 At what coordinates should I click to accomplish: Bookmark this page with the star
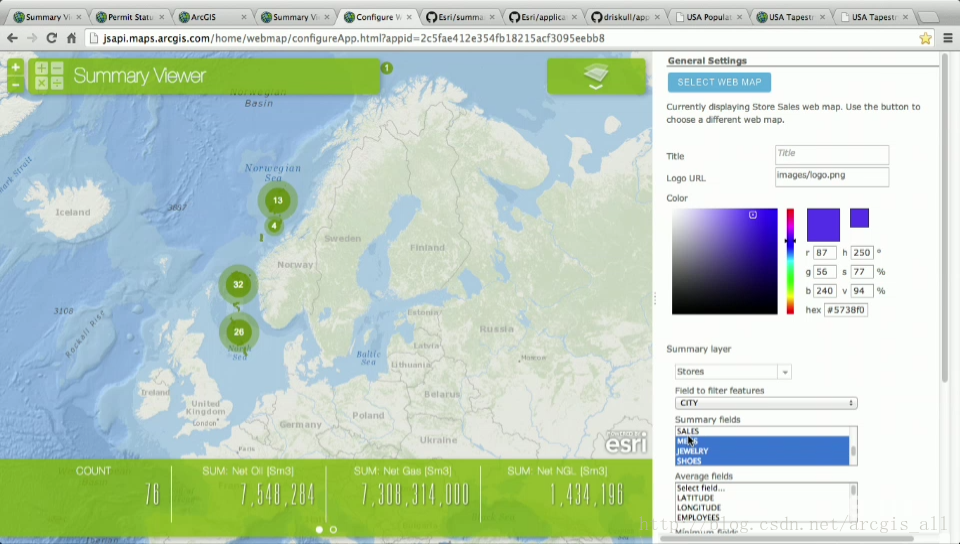[x=925, y=38]
